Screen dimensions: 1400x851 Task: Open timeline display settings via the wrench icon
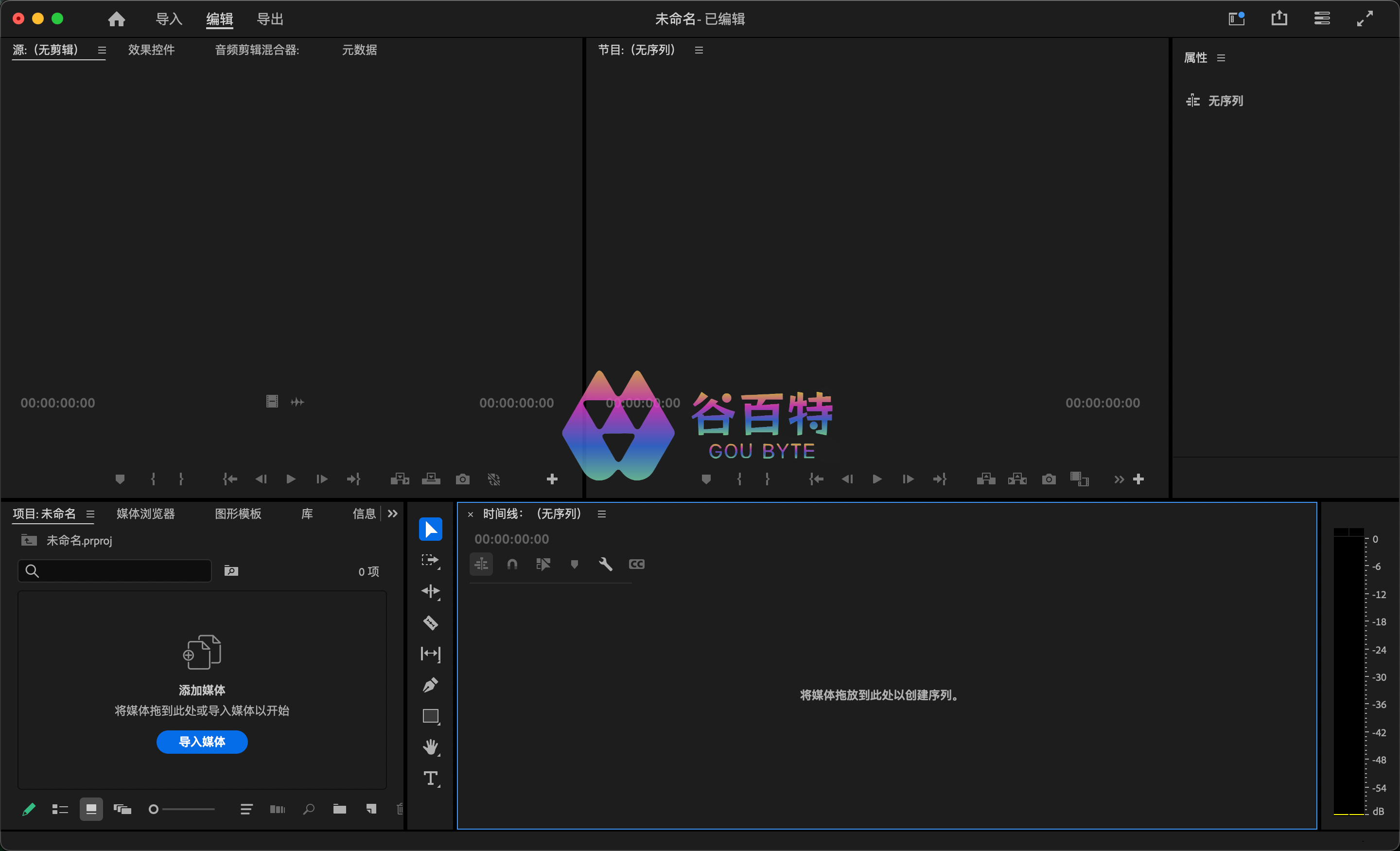click(606, 564)
